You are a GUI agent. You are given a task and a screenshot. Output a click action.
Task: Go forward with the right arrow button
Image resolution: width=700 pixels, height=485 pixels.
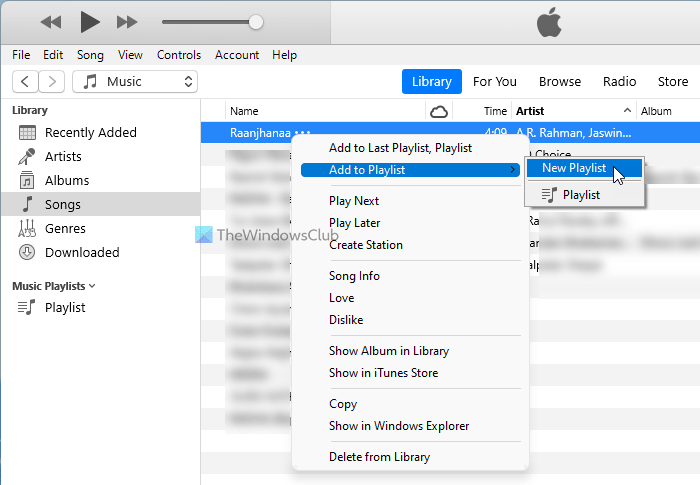pos(52,82)
